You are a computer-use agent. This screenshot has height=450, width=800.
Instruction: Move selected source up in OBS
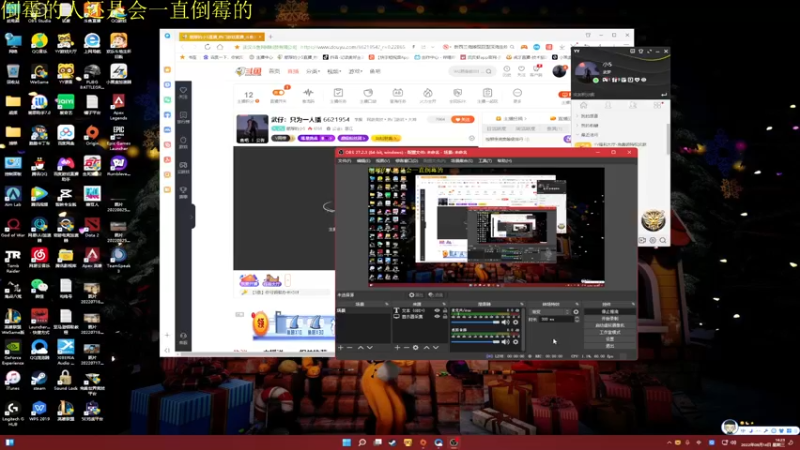427,347
